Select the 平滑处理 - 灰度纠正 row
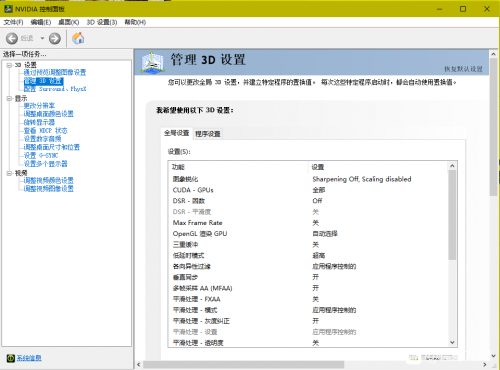 [x=308, y=321]
